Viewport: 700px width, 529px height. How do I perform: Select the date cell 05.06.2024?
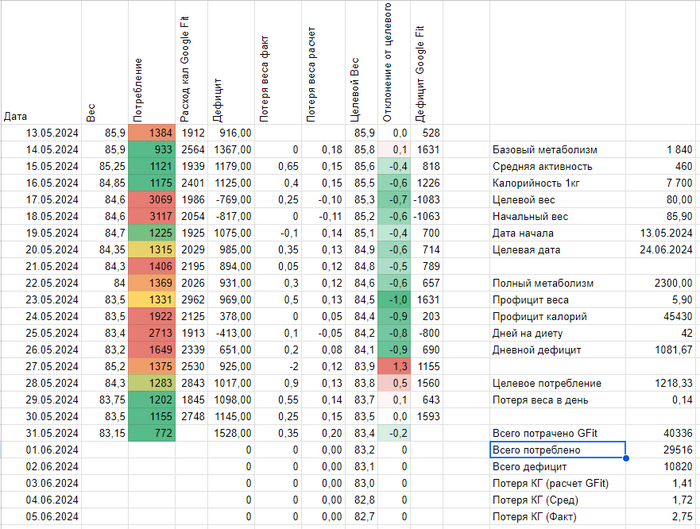coord(42,517)
